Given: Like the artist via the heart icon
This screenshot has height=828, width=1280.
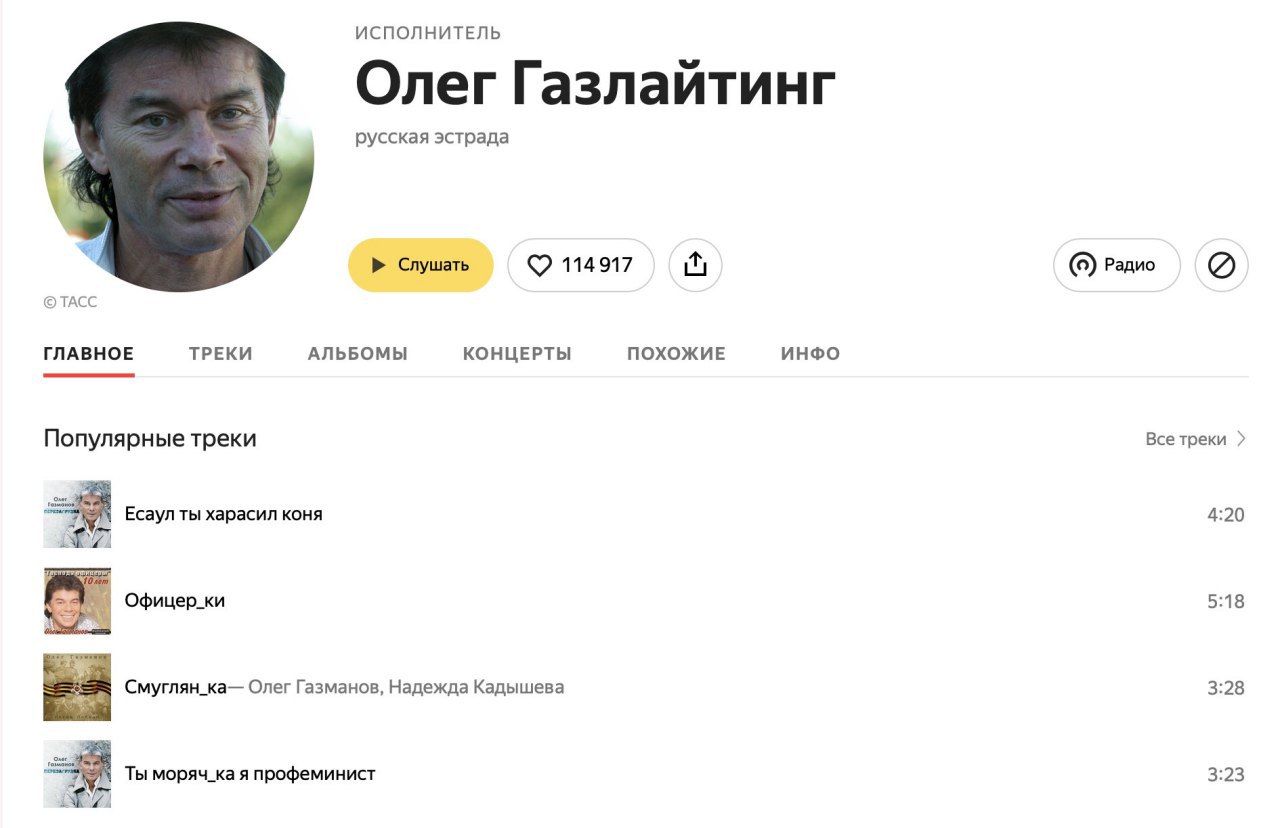Looking at the screenshot, I should [x=581, y=265].
